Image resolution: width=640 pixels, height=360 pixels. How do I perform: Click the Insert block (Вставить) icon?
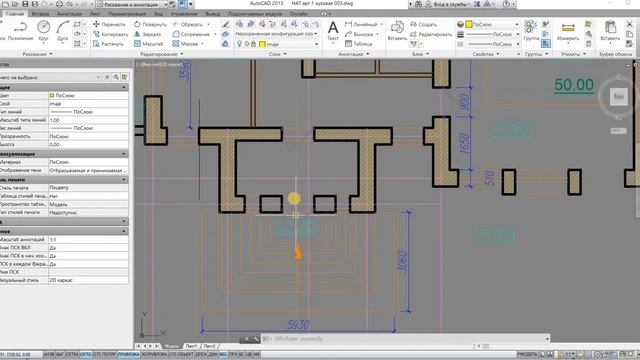[397, 31]
